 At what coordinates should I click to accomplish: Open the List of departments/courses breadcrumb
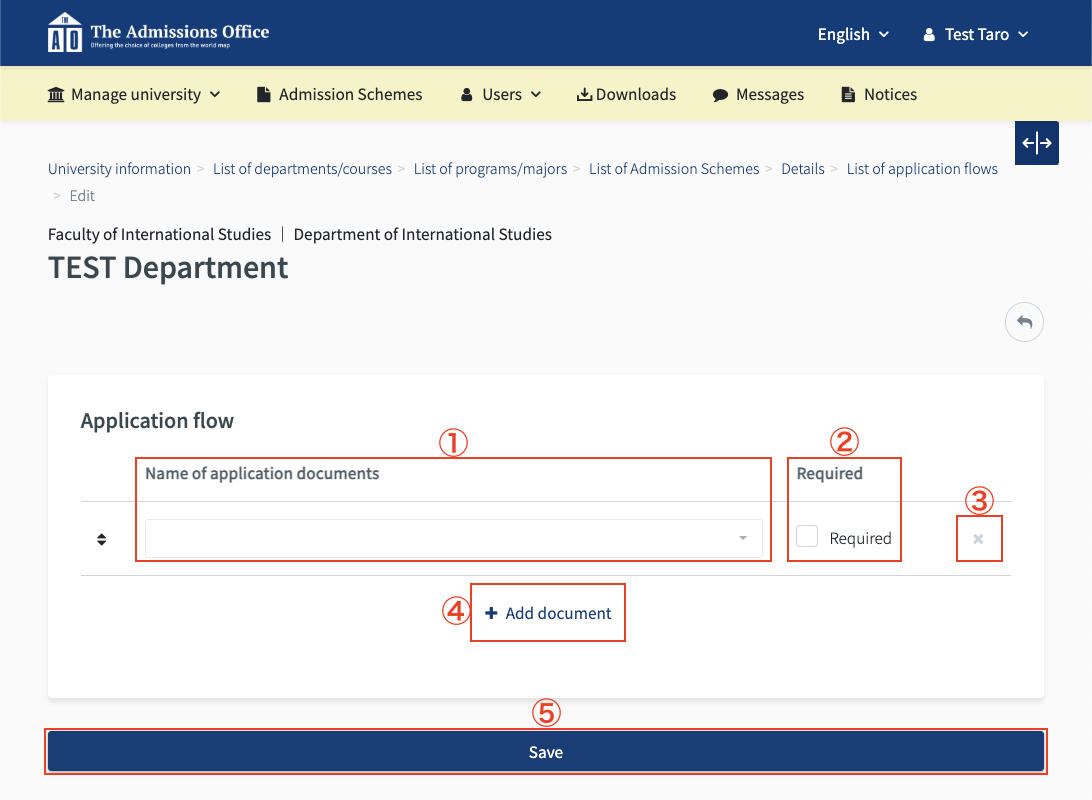pyautogui.click(x=302, y=168)
